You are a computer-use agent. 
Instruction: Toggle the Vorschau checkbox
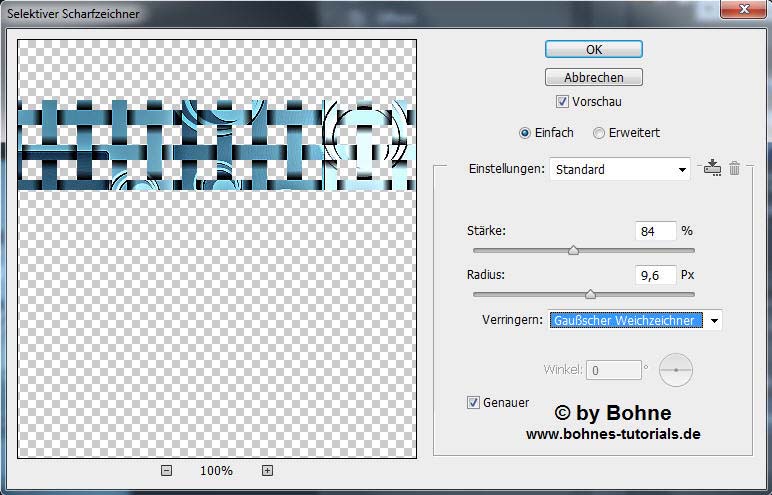coord(562,102)
